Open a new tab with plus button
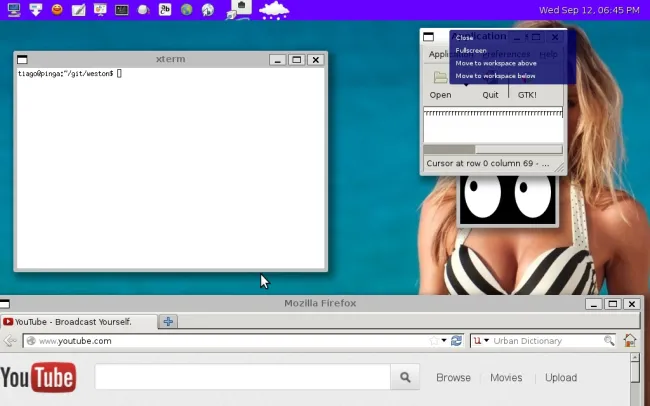650x406 pixels. pyautogui.click(x=168, y=321)
